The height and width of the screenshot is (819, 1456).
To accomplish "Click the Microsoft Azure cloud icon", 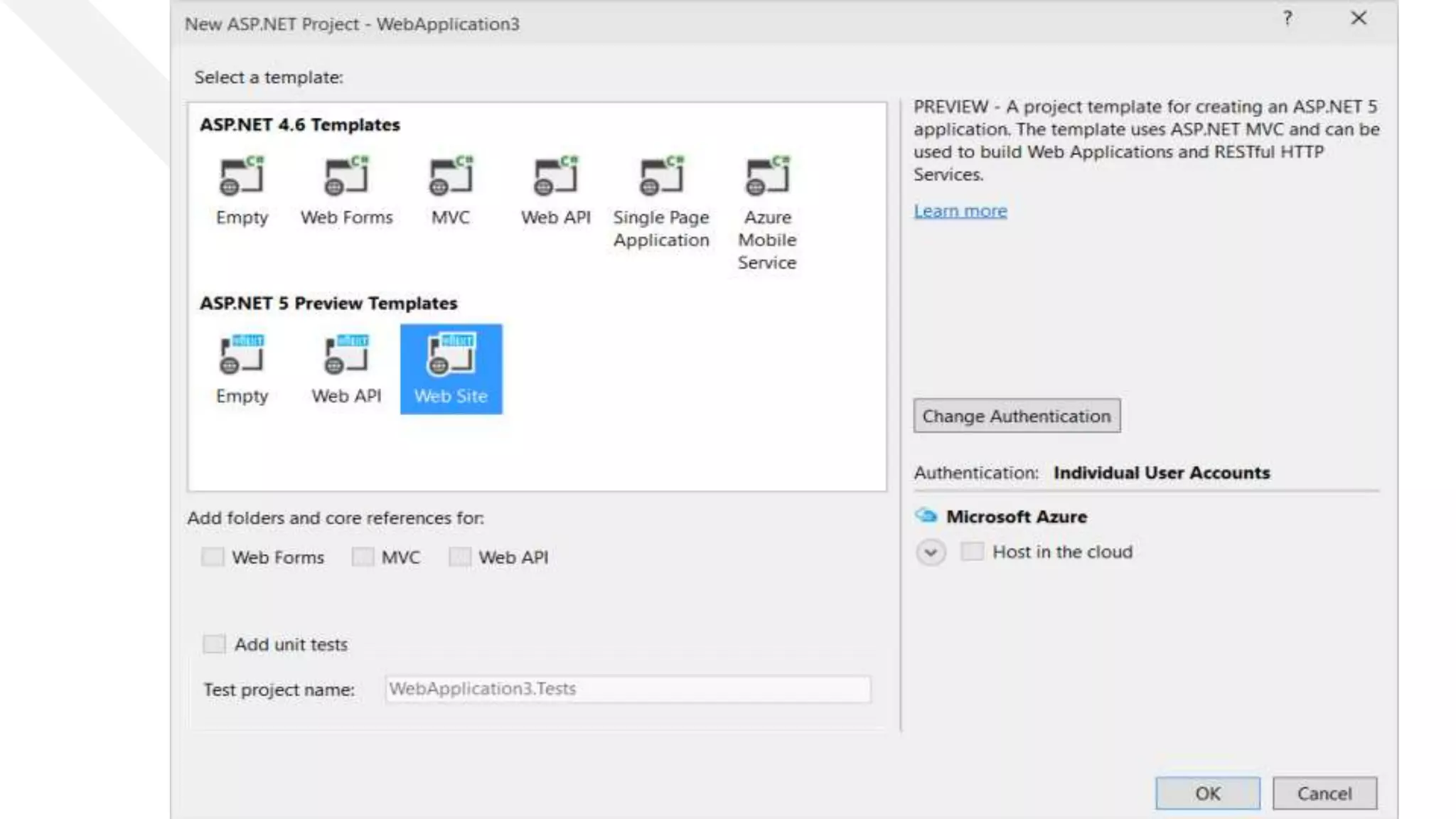I will point(926,515).
